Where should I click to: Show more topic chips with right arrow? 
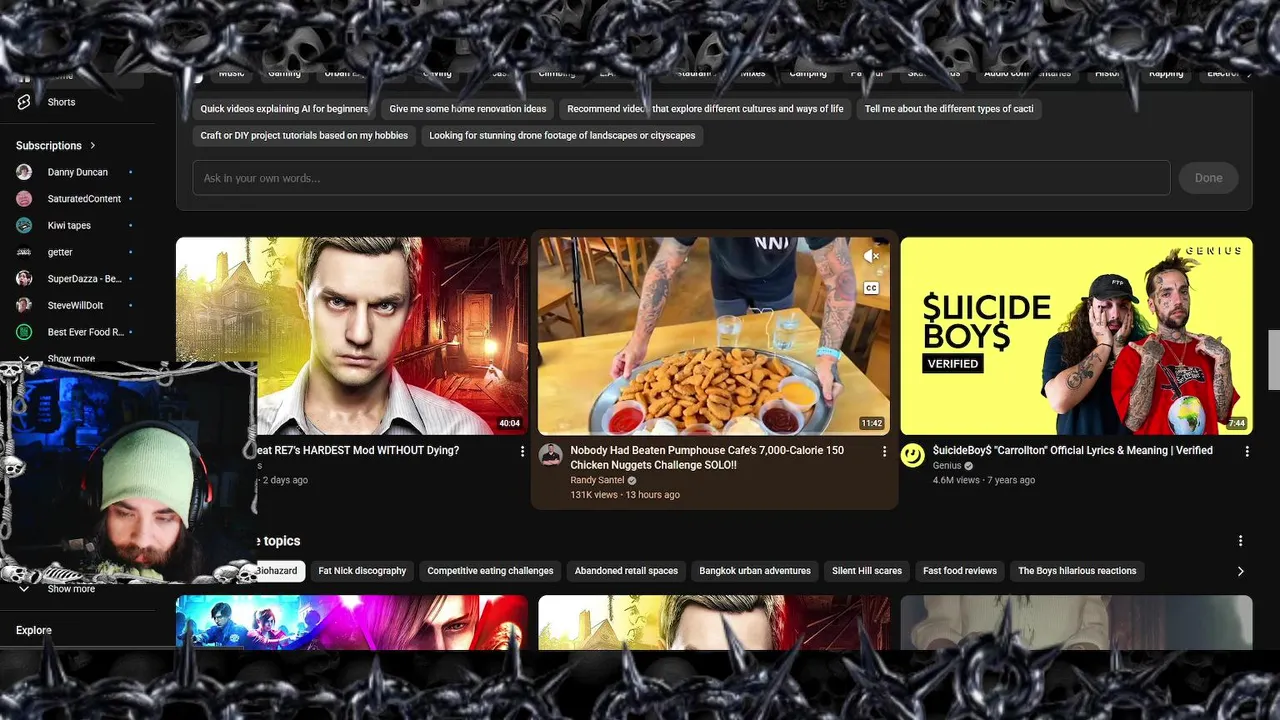pyautogui.click(x=1240, y=571)
